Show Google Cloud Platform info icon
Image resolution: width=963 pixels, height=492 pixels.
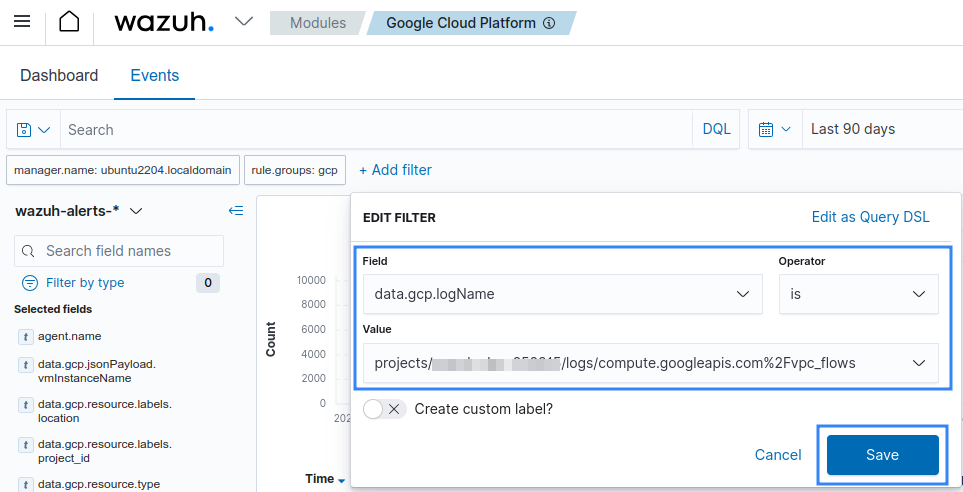pos(549,23)
